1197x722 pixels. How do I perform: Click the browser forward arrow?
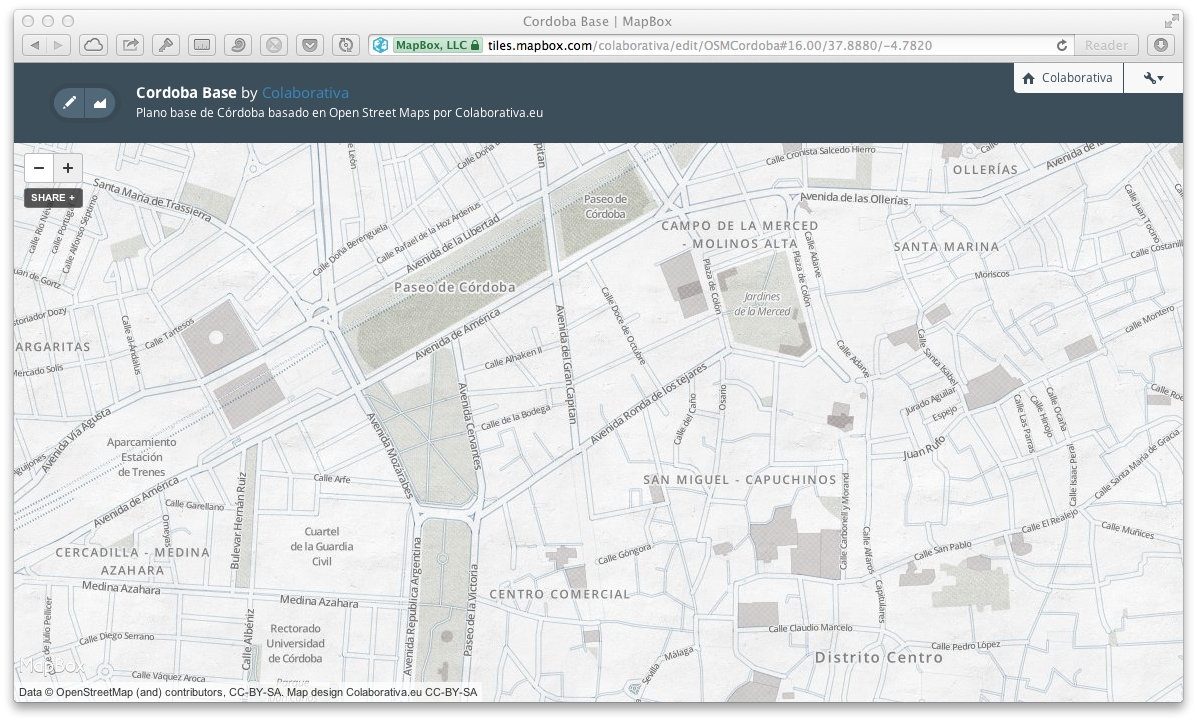(58, 45)
